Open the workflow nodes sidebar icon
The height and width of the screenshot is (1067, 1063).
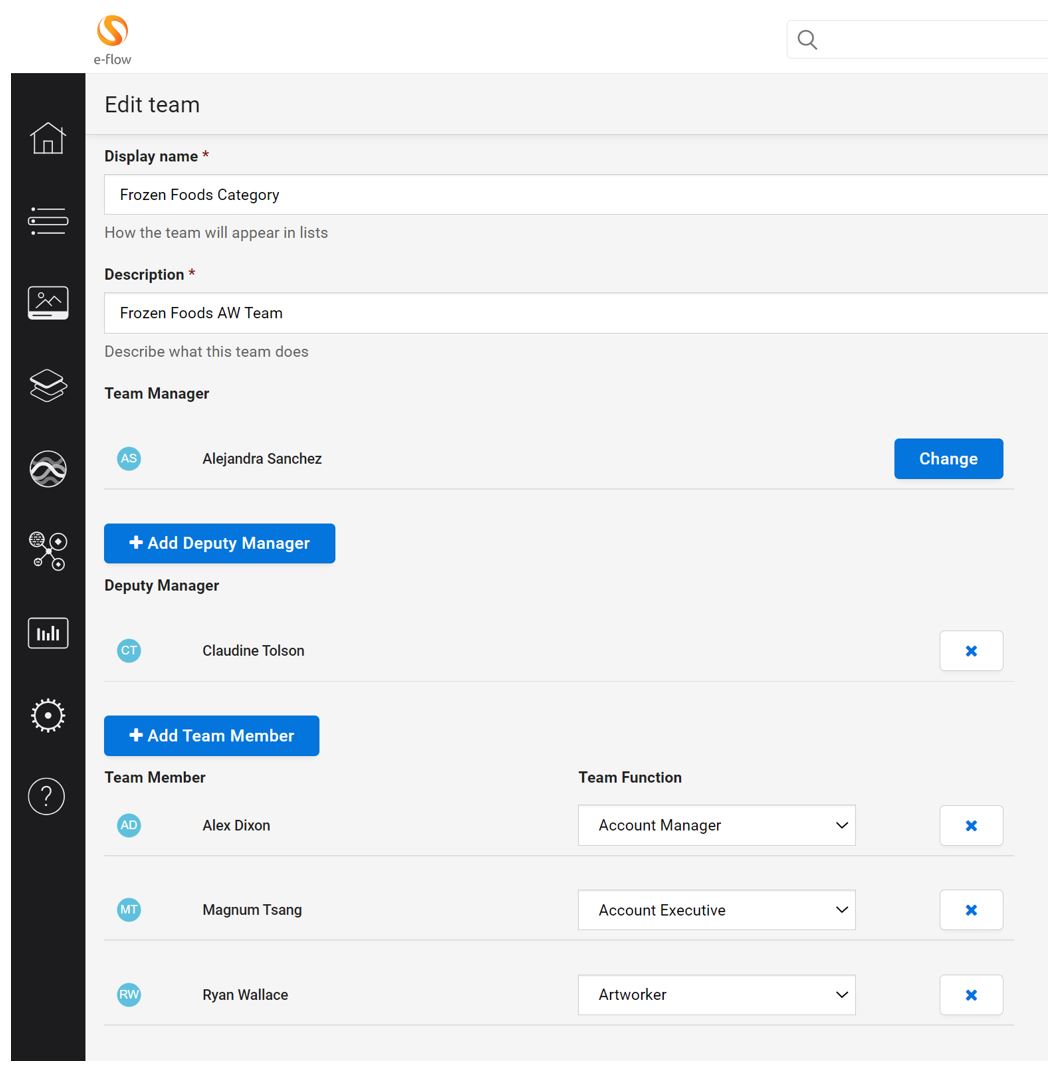pos(48,551)
